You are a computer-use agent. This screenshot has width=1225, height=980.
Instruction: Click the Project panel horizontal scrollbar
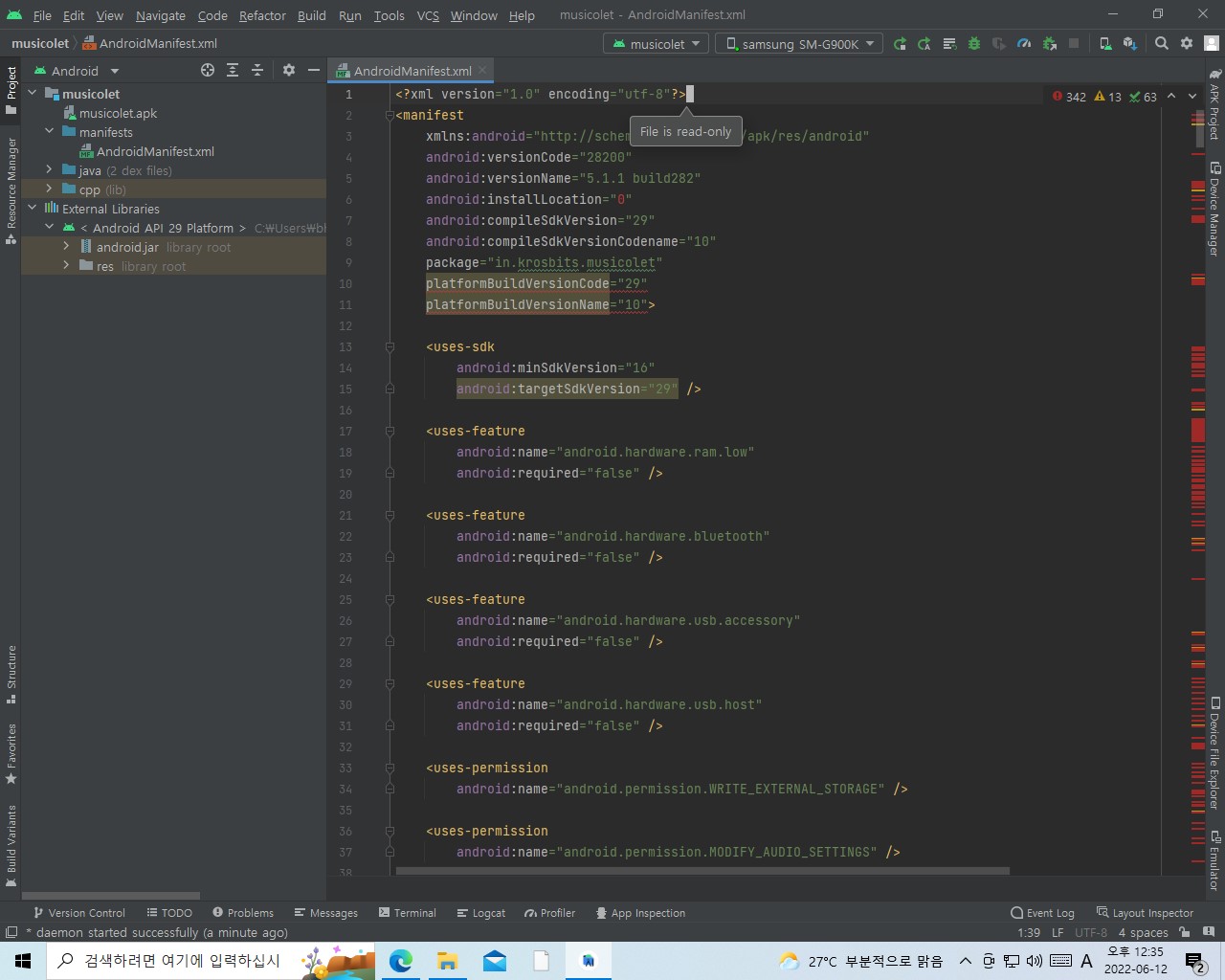coord(111,896)
